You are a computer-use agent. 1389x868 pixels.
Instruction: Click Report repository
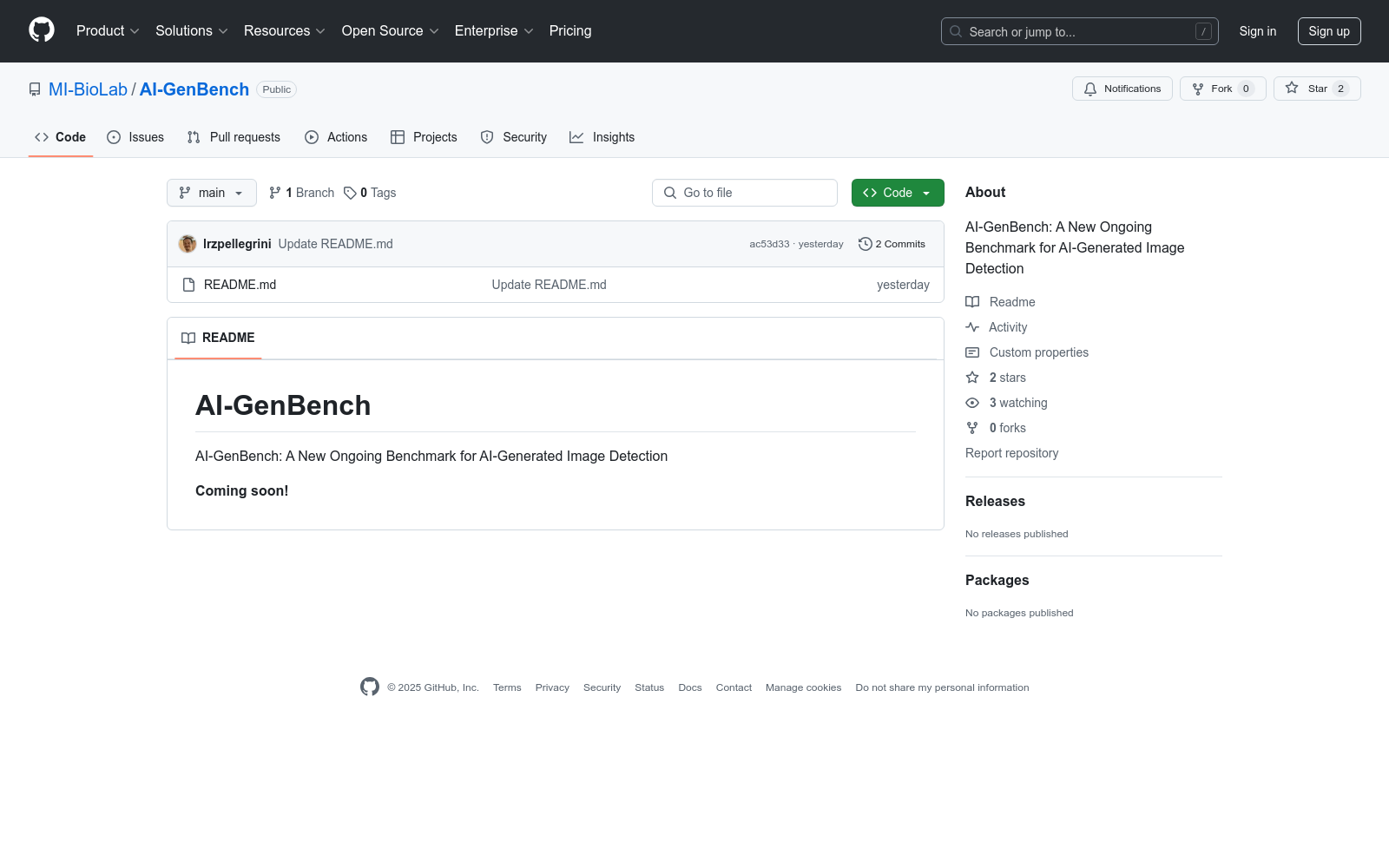point(1011,453)
